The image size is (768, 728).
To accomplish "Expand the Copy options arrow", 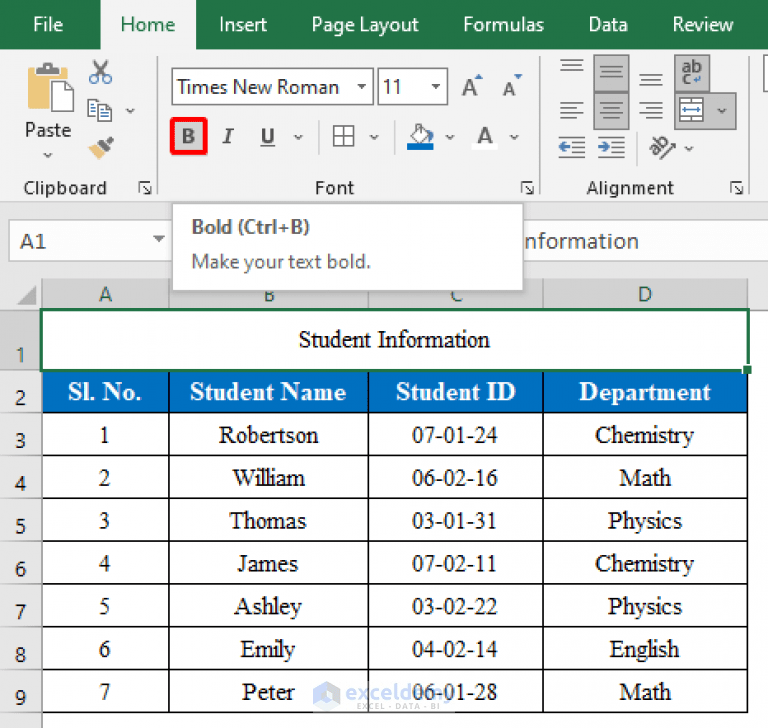I will (130, 111).
